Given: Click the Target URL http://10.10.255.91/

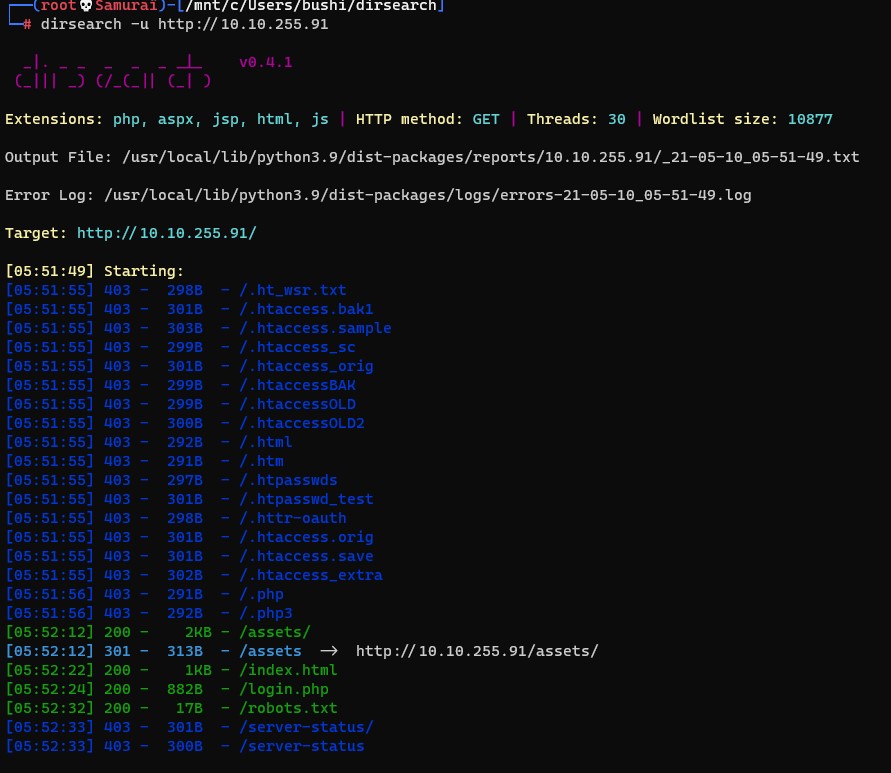Looking at the screenshot, I should tap(167, 232).
